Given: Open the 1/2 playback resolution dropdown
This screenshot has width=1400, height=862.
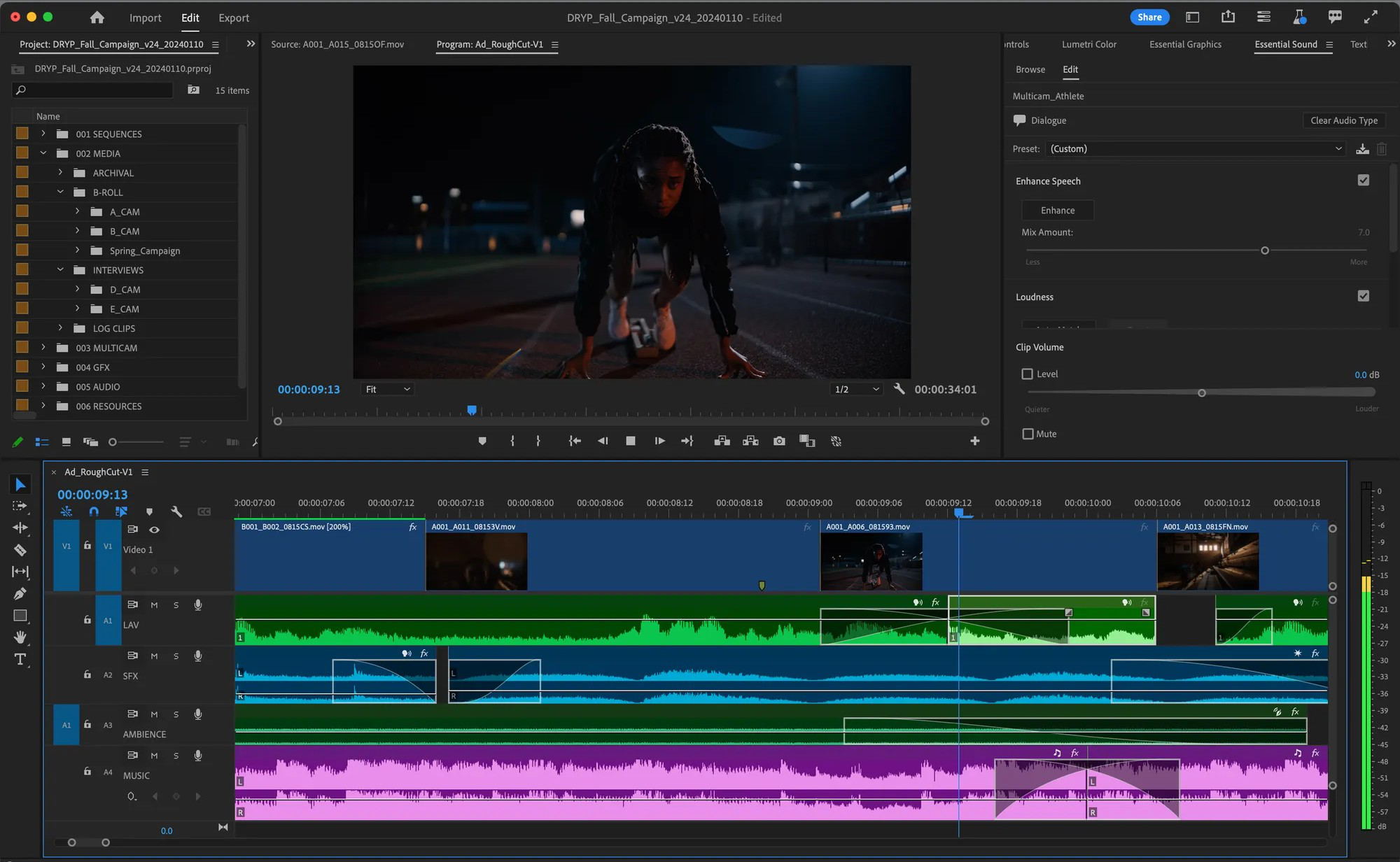Looking at the screenshot, I should coord(855,389).
